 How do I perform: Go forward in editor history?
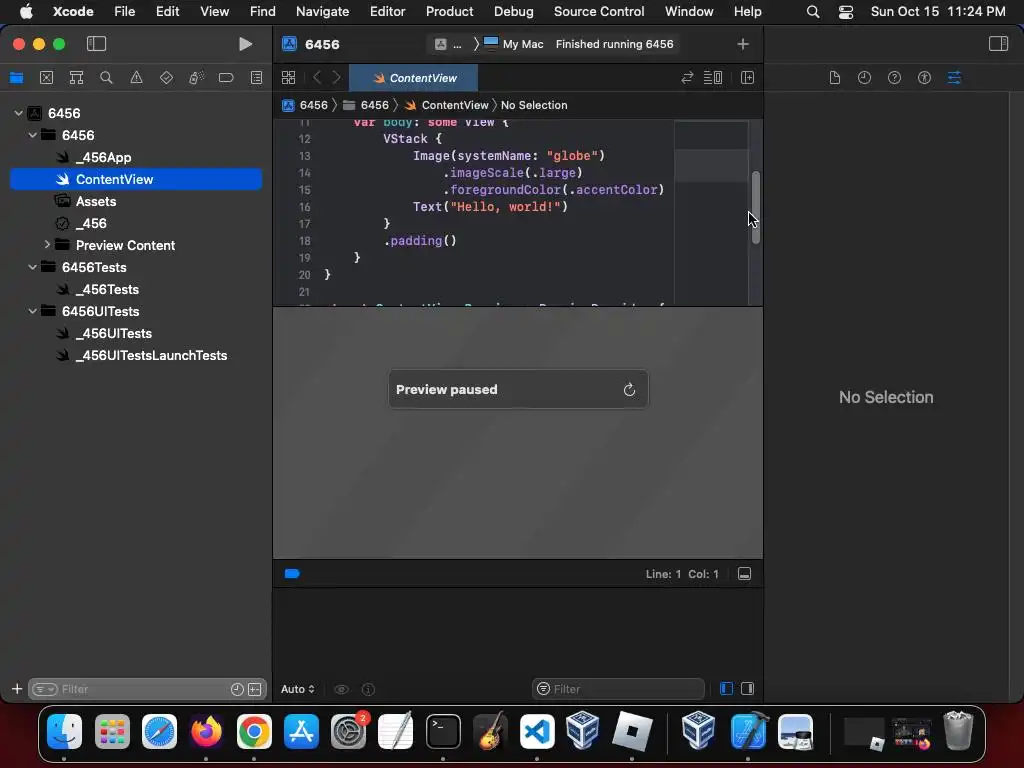tap(336, 78)
